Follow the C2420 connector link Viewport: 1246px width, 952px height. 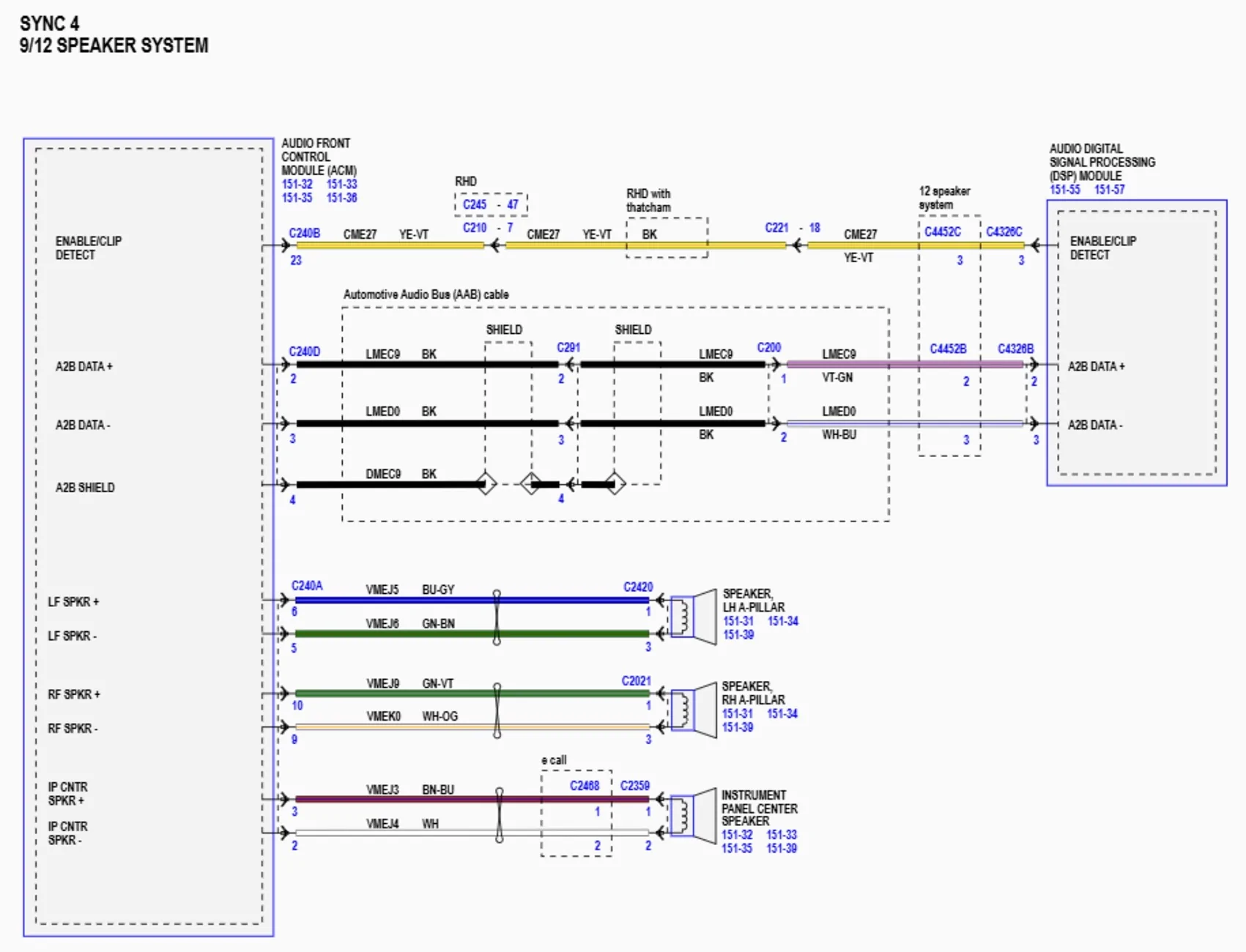[x=638, y=587]
